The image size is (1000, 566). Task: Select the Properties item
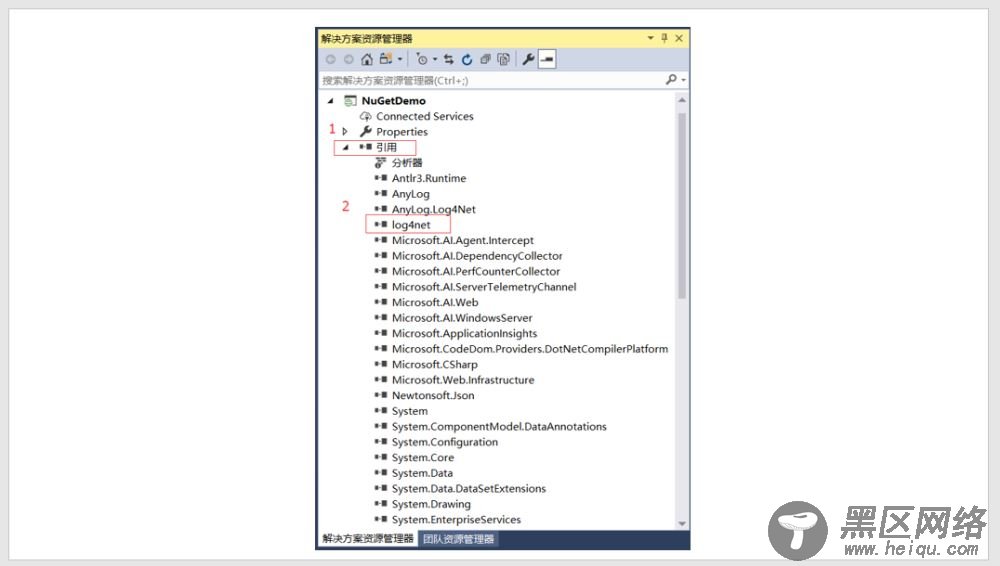402,132
